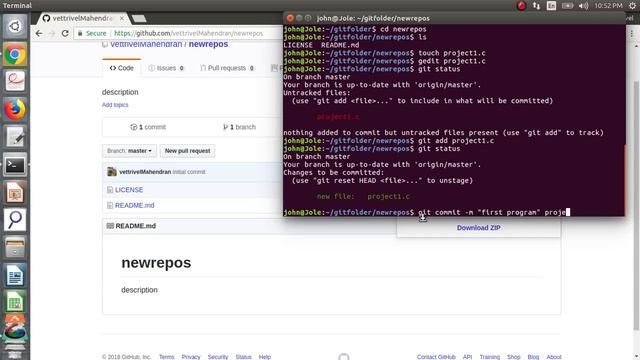Open the Issues tab
Screen dimensions: 640x360
(x=166, y=68)
